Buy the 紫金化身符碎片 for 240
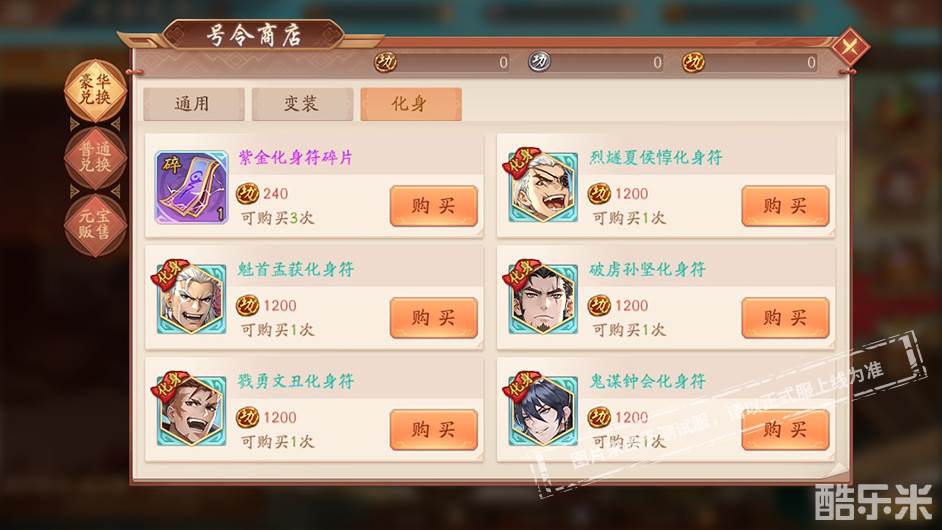The height and width of the screenshot is (530, 942). [x=434, y=206]
